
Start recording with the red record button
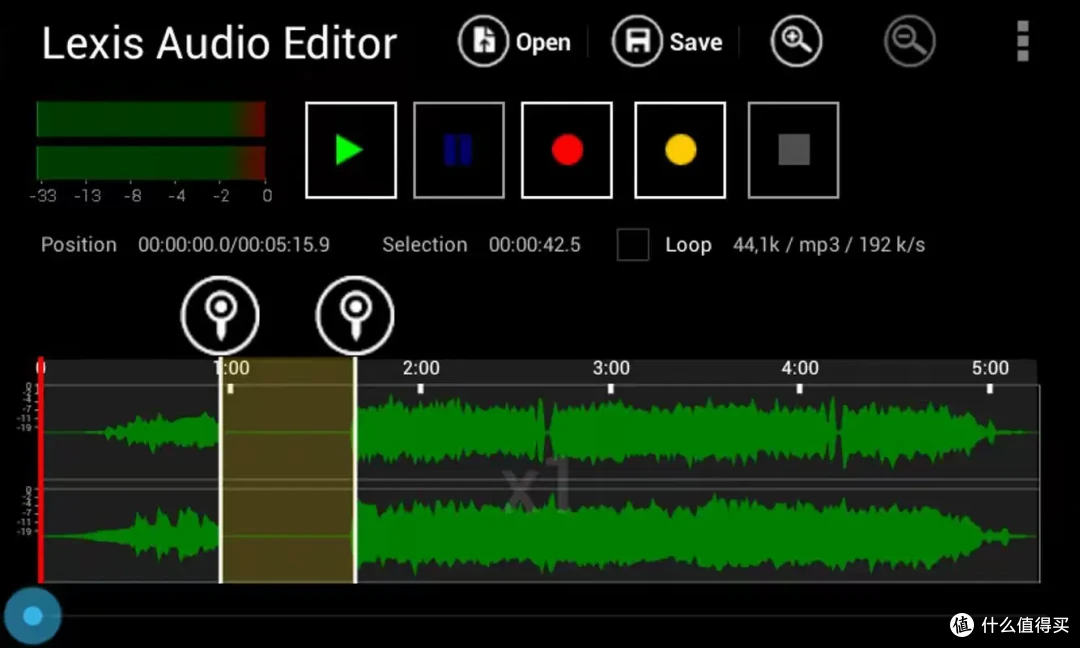pyautogui.click(x=567, y=150)
